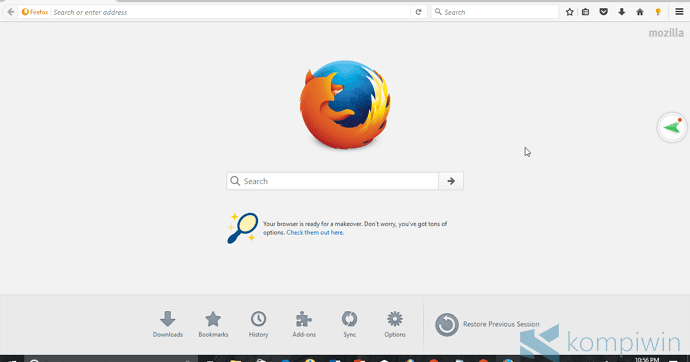Open the Pocket icon in toolbar

point(603,12)
